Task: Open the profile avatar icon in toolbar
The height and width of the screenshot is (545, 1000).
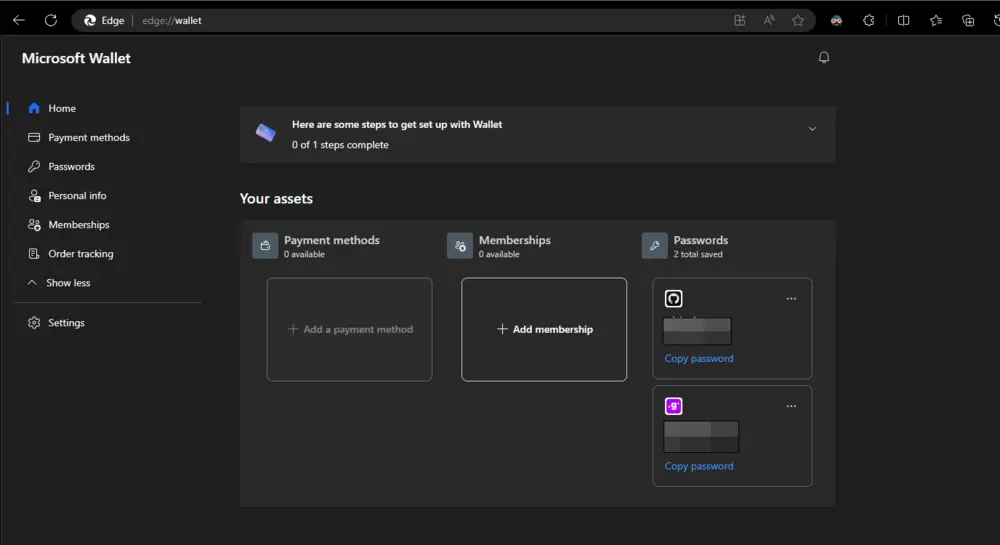Action: (x=836, y=20)
